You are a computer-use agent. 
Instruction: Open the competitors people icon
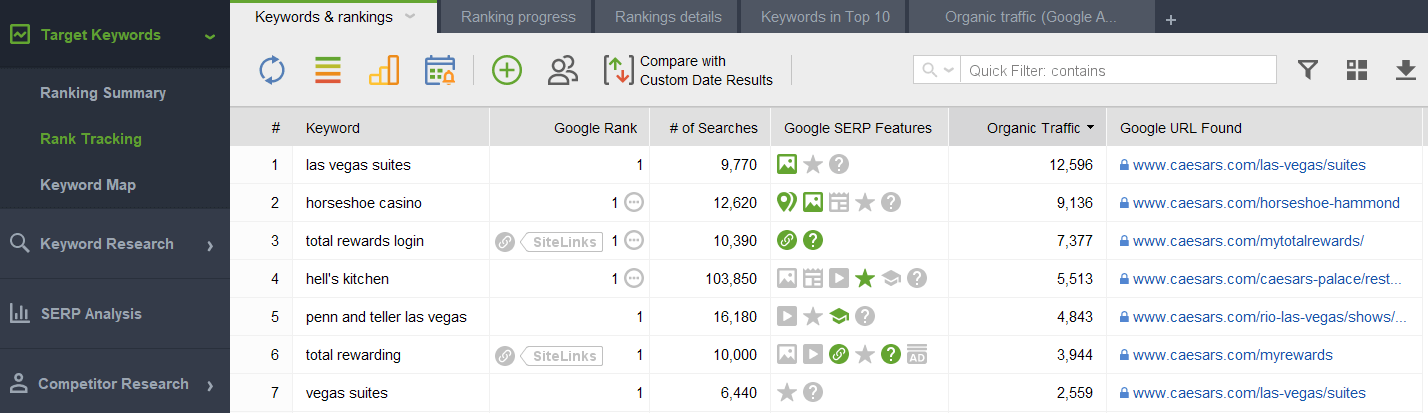(x=563, y=70)
